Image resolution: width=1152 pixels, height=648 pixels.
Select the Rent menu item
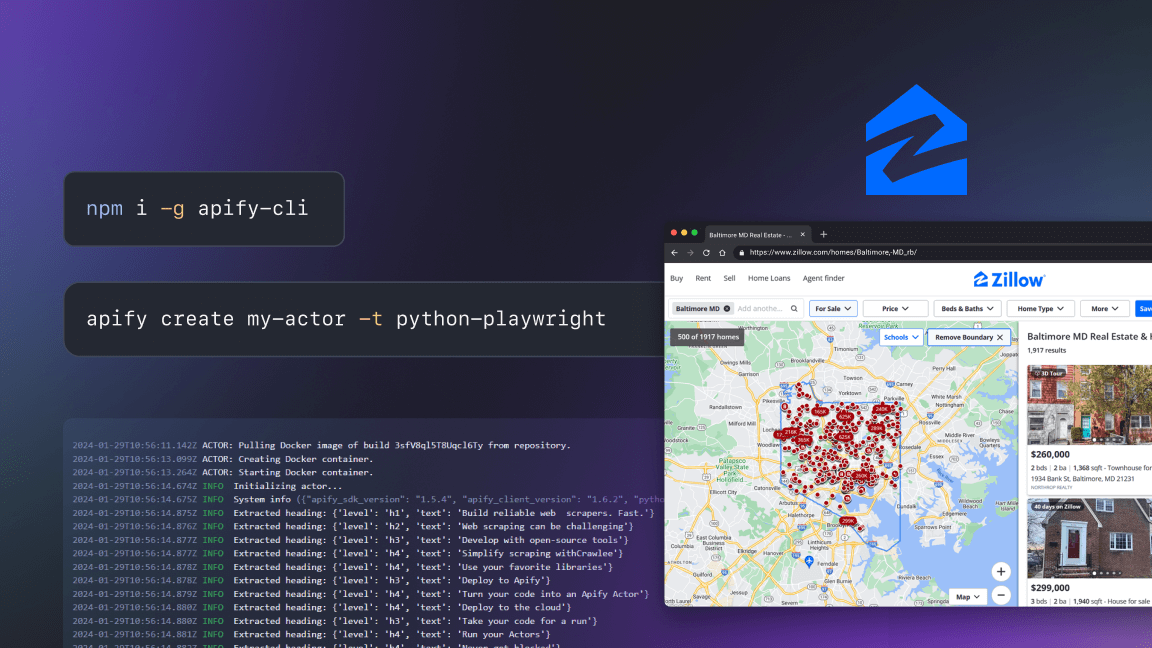[x=703, y=278]
